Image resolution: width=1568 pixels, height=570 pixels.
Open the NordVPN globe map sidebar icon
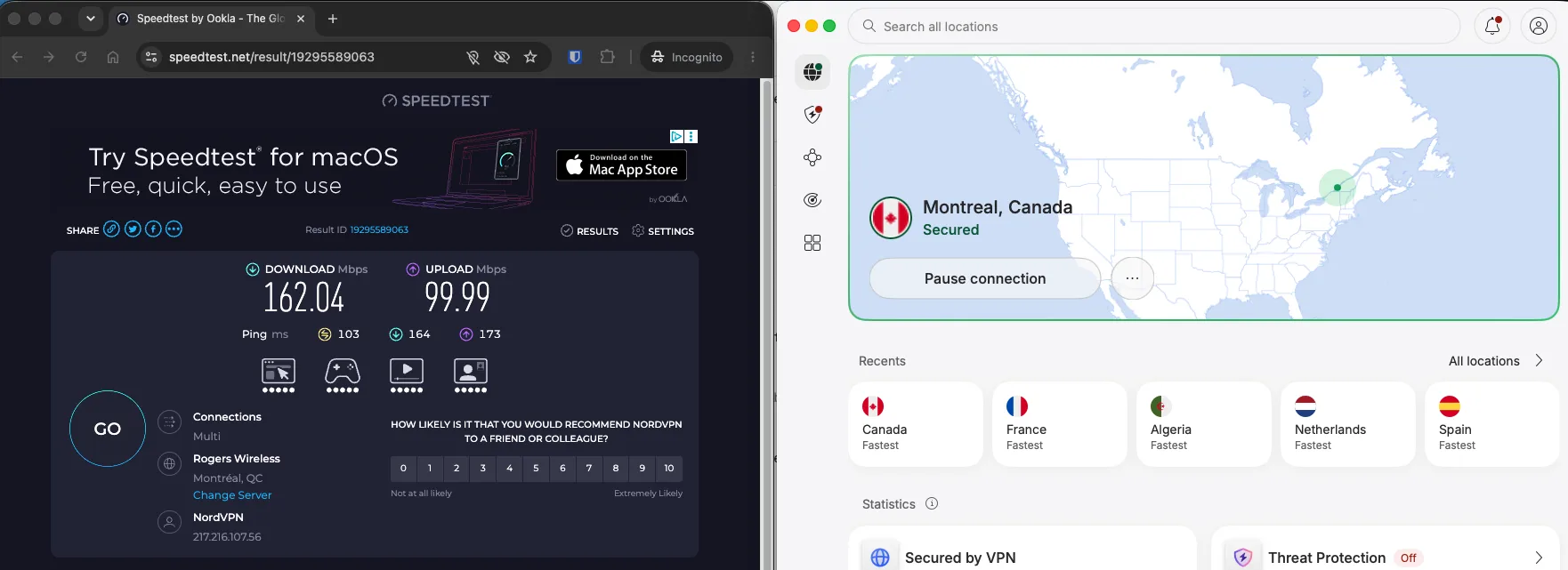pos(812,72)
